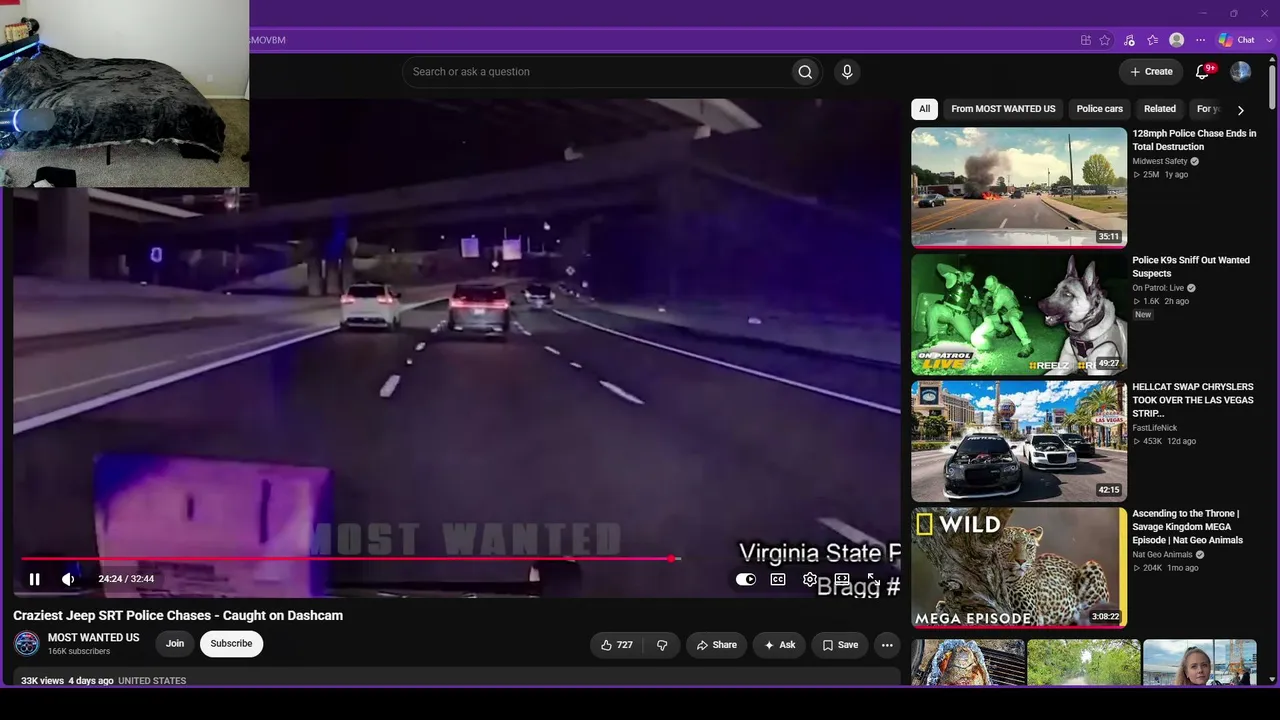
Task: Go to the Midwest Safety channel
Action: pos(1160,161)
